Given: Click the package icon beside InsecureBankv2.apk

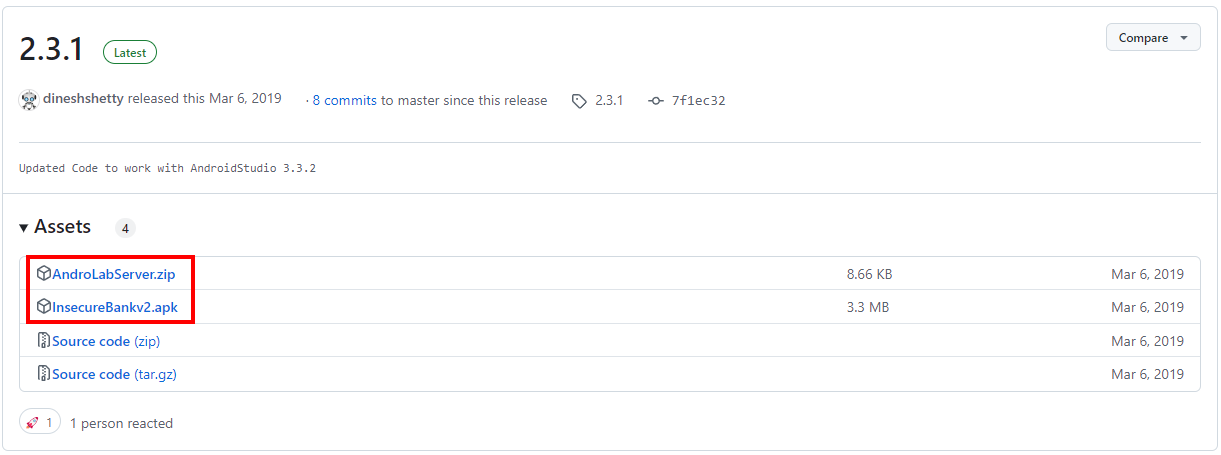Looking at the screenshot, I should (44, 307).
